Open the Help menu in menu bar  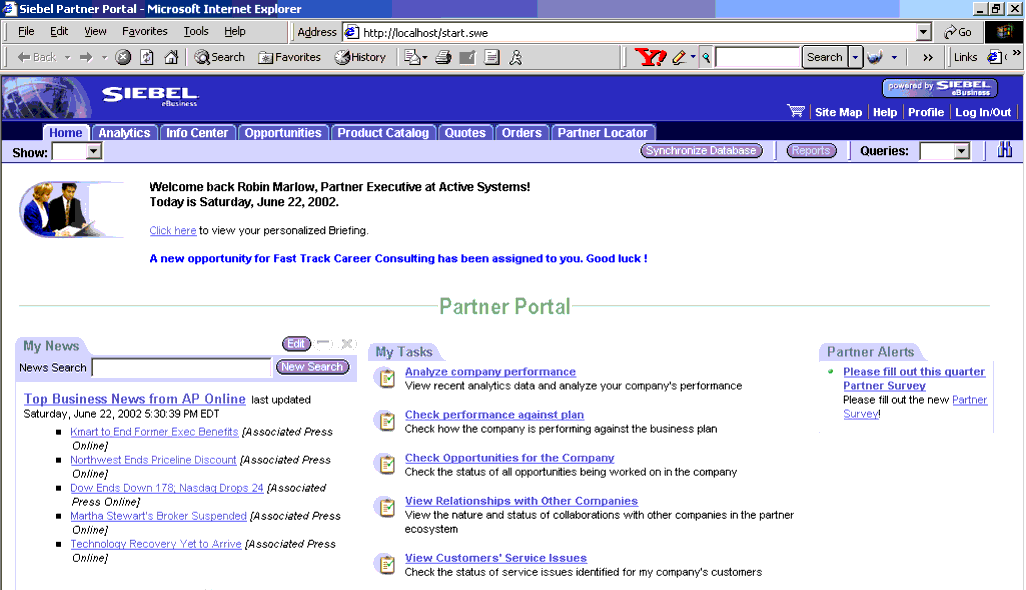(x=234, y=31)
